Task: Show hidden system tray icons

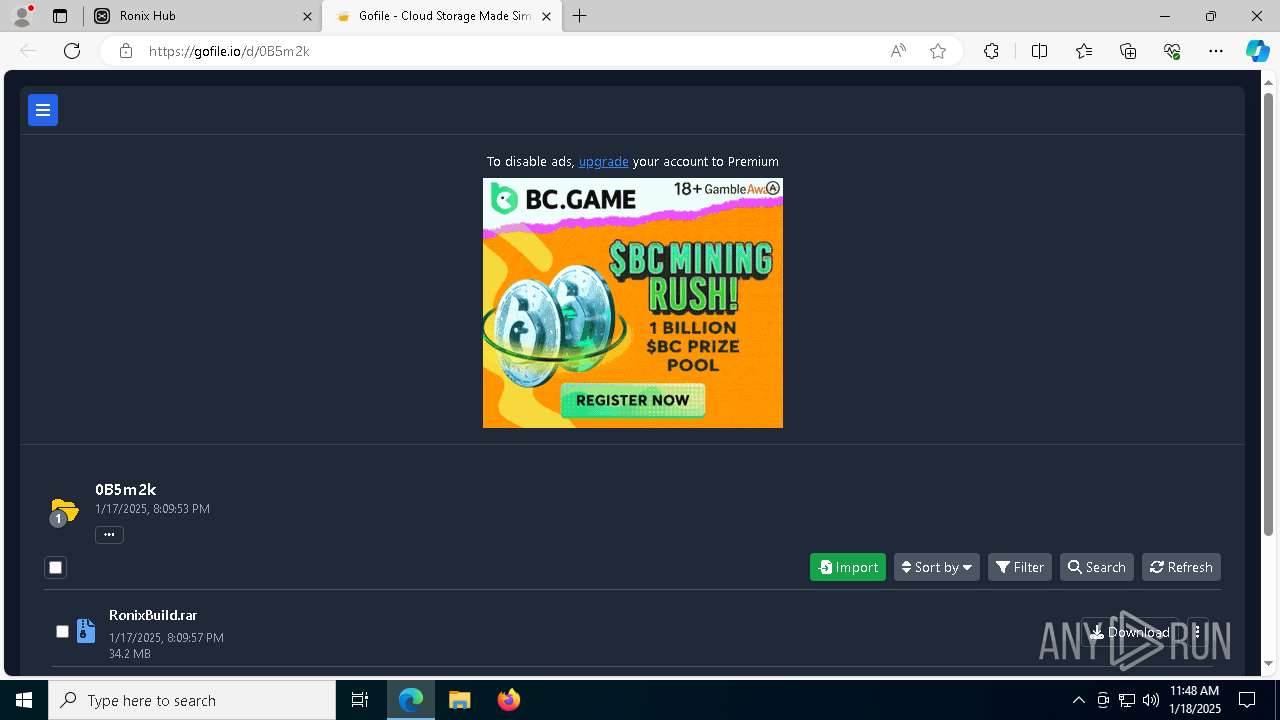Action: pos(1079,700)
